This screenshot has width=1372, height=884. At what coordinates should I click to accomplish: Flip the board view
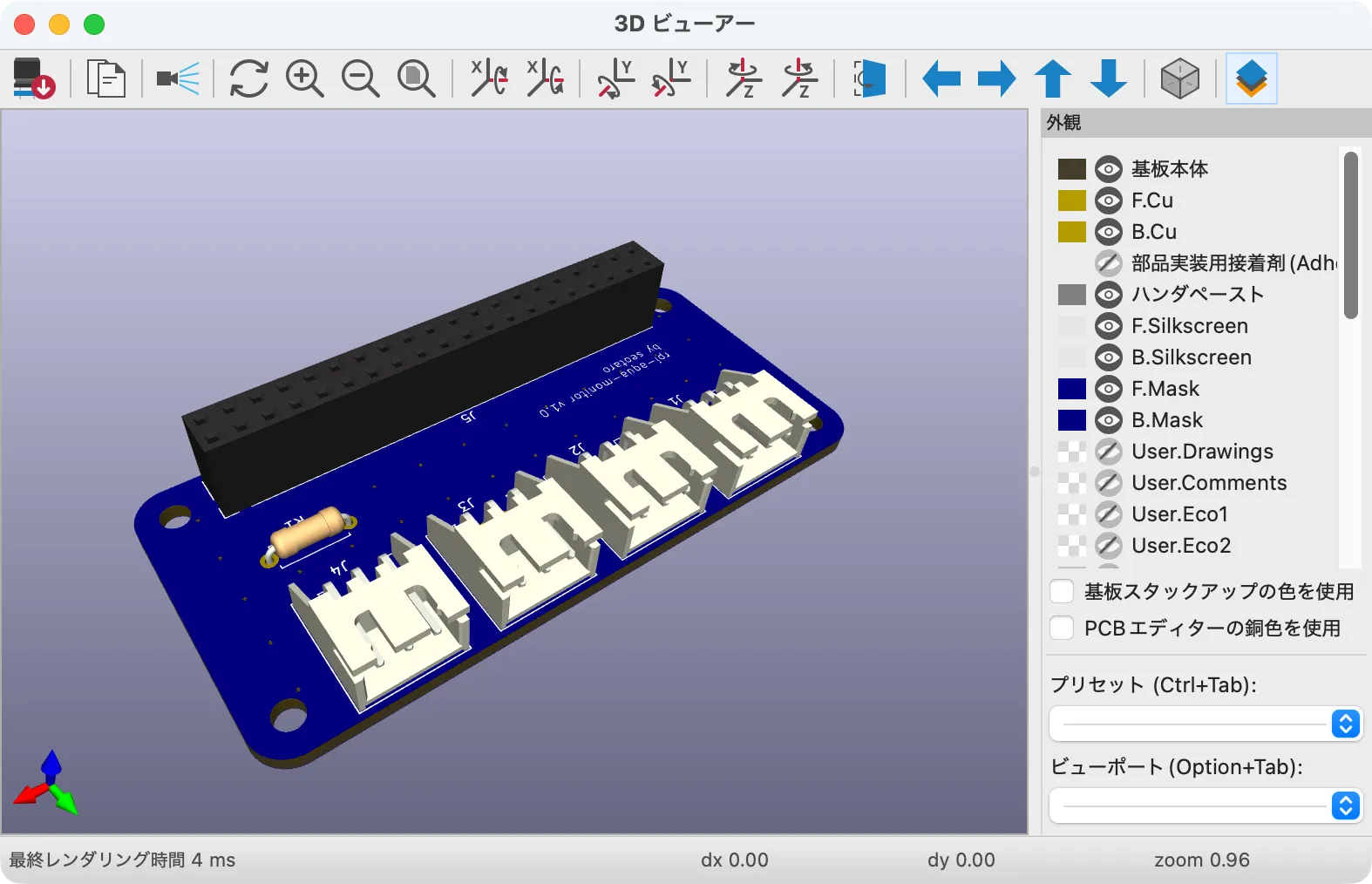click(870, 78)
